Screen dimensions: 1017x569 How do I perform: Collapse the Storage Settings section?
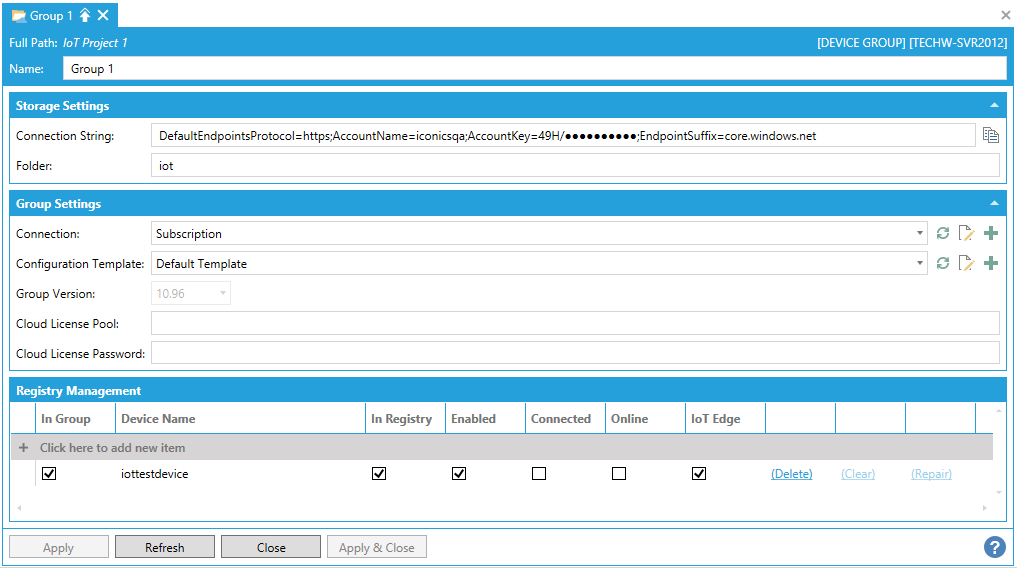point(994,105)
